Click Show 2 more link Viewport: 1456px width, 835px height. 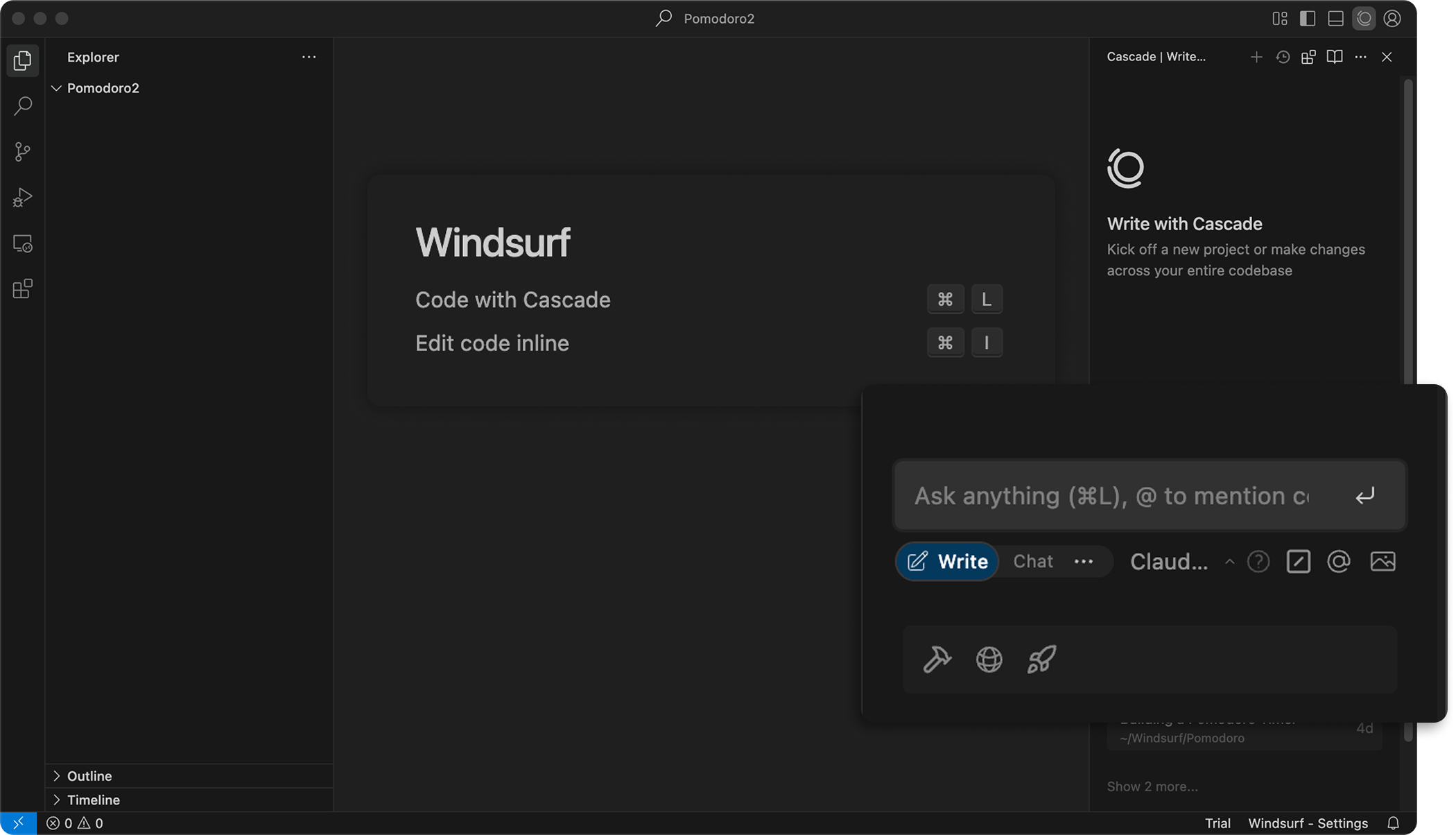(1152, 786)
